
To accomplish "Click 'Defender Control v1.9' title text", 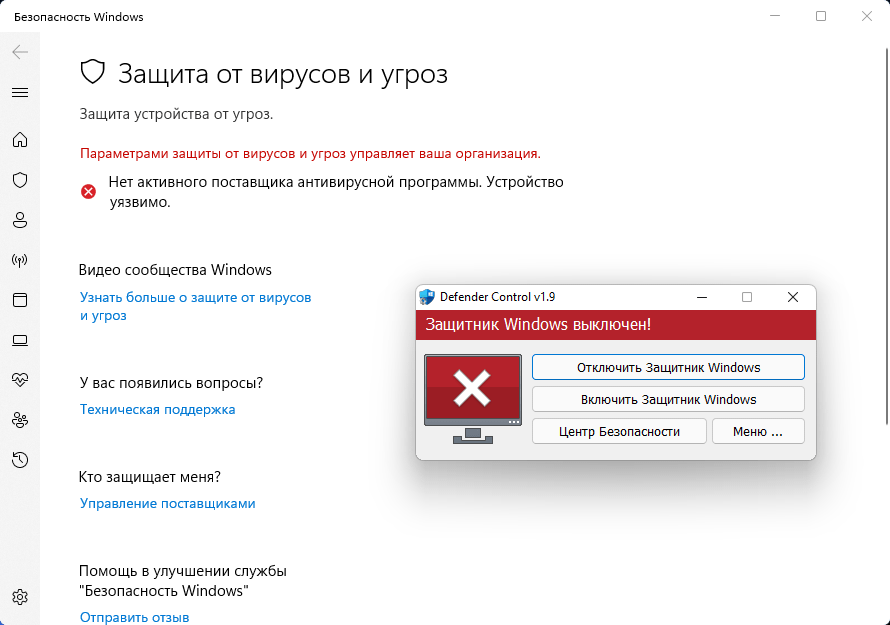I will point(497,297).
